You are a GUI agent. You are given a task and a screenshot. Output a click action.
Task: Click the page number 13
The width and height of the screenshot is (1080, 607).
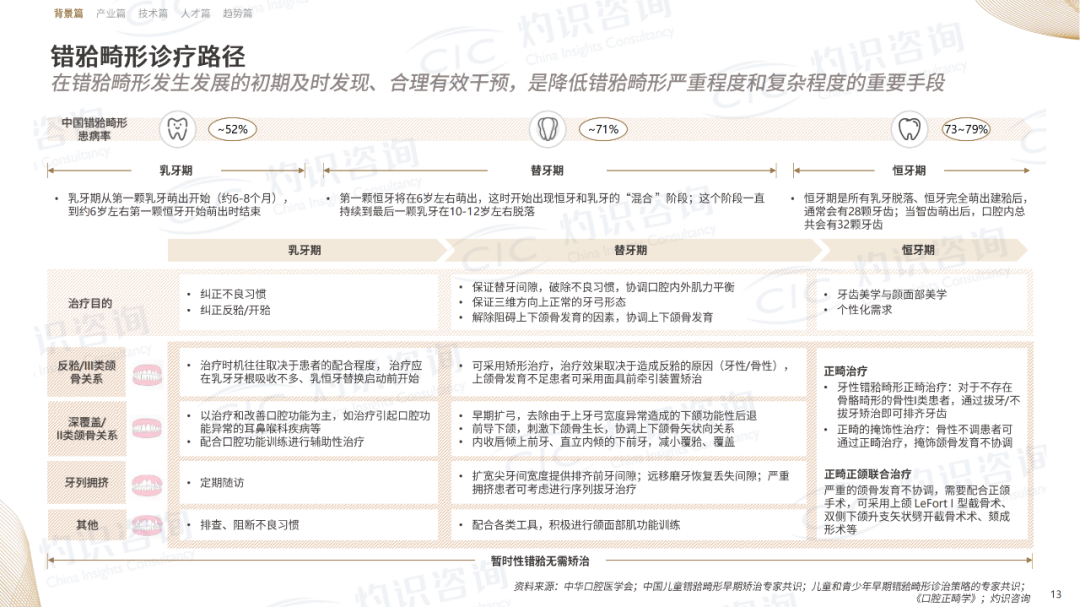[1056, 594]
